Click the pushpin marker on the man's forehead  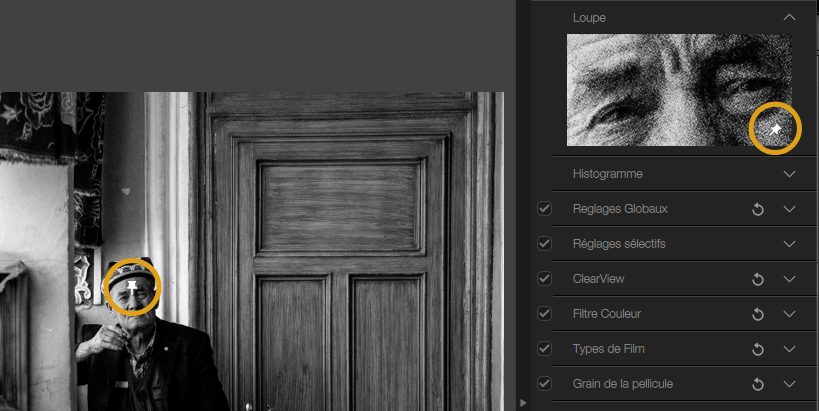click(132, 287)
